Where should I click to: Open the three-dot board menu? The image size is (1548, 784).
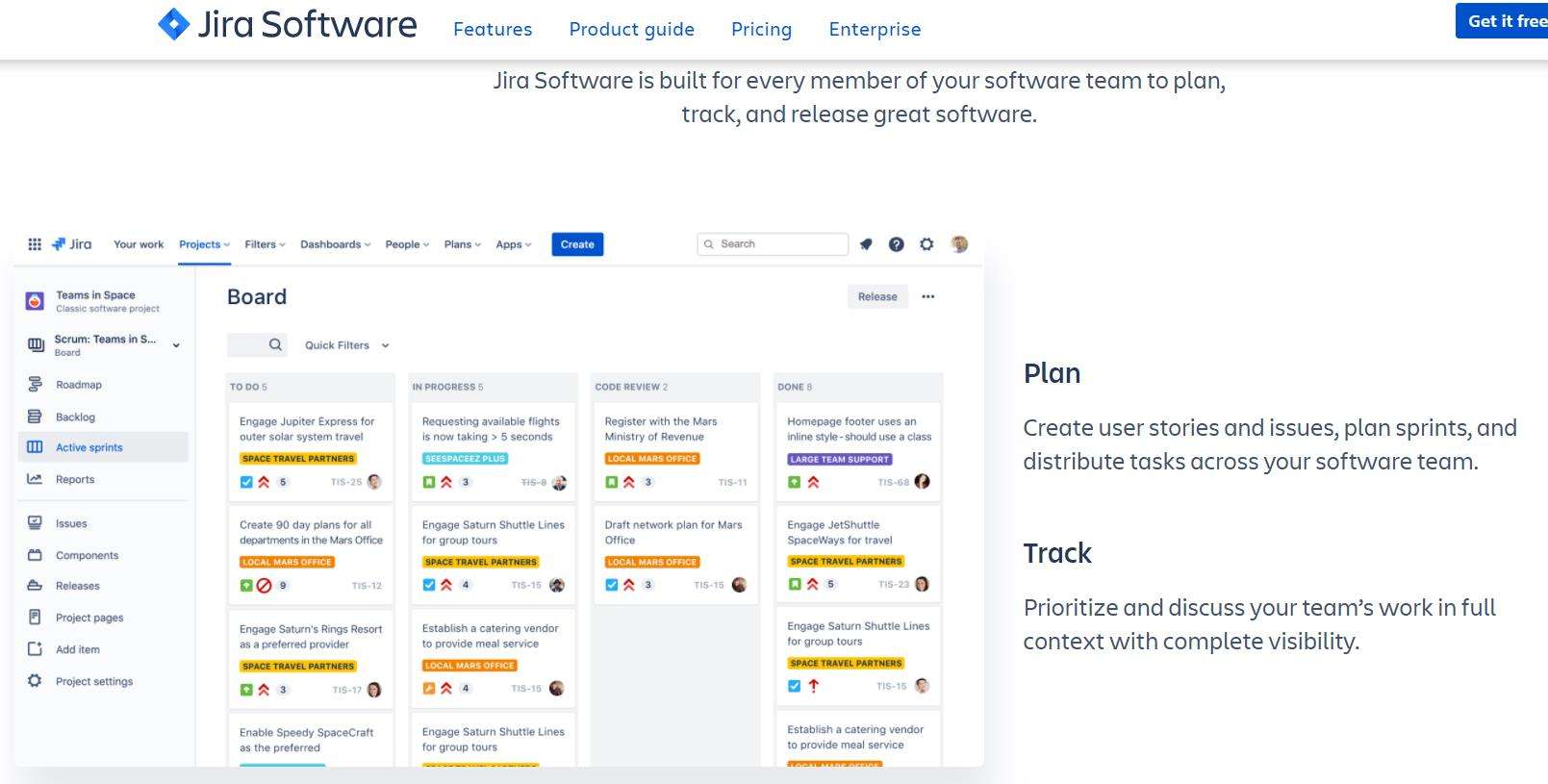coord(928,296)
